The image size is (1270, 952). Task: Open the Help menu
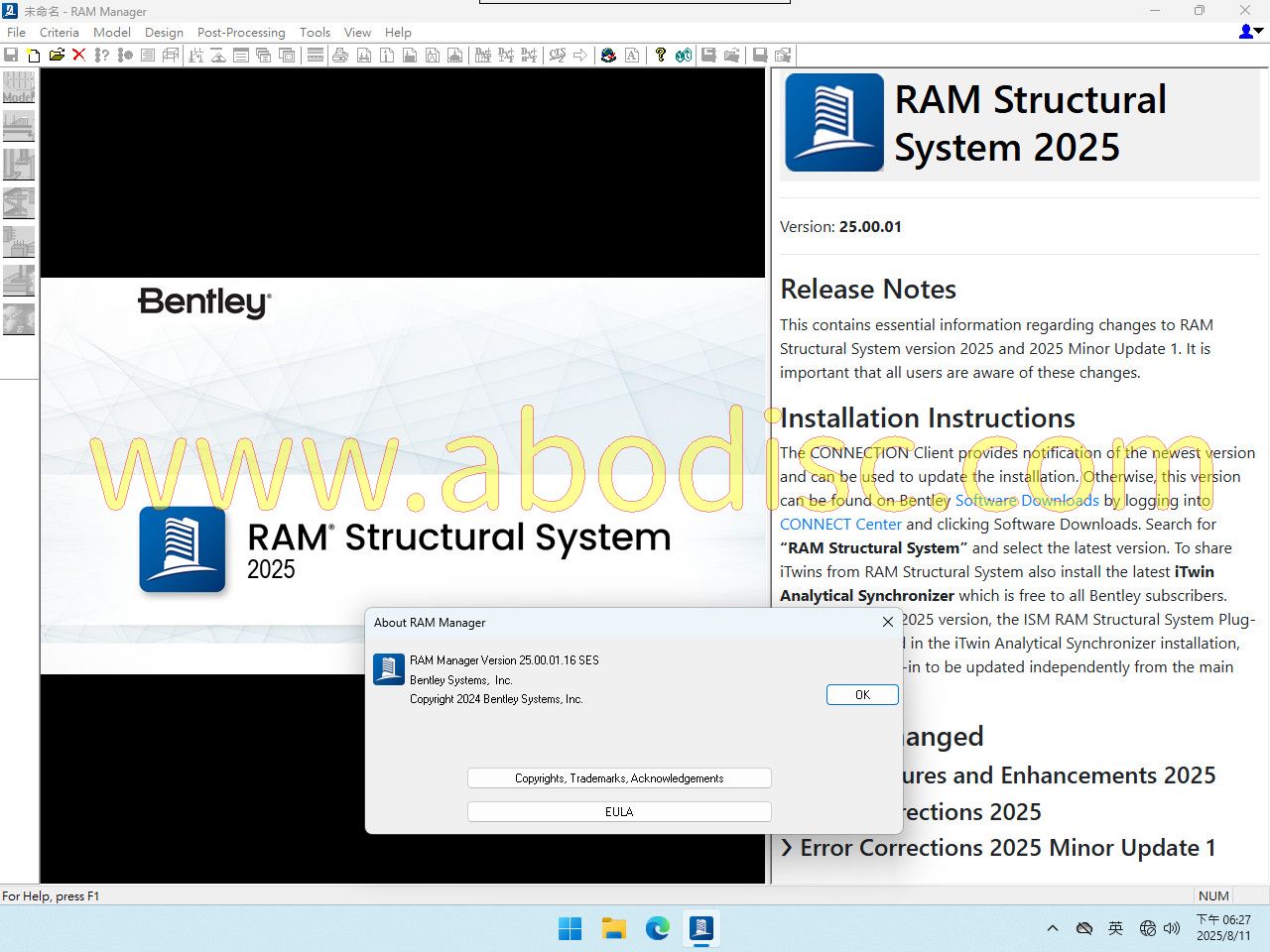pyautogui.click(x=398, y=32)
